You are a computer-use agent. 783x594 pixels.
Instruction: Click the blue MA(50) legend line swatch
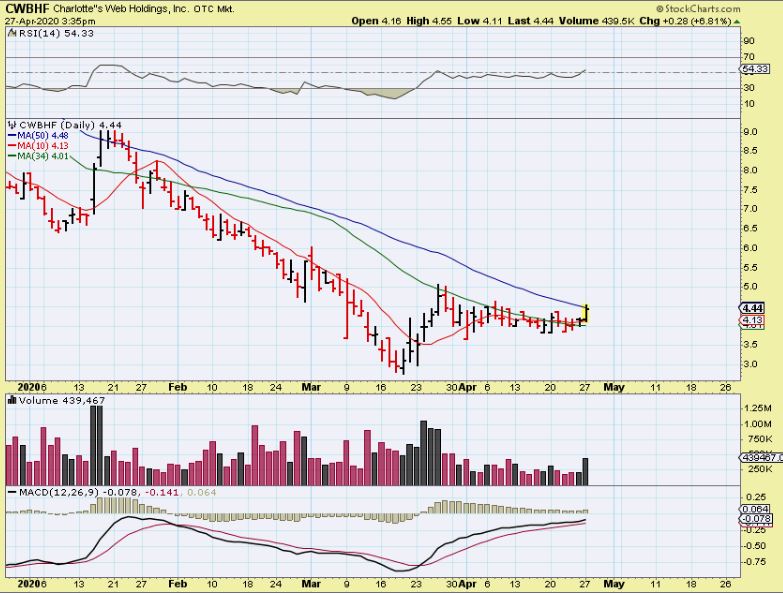coord(12,136)
